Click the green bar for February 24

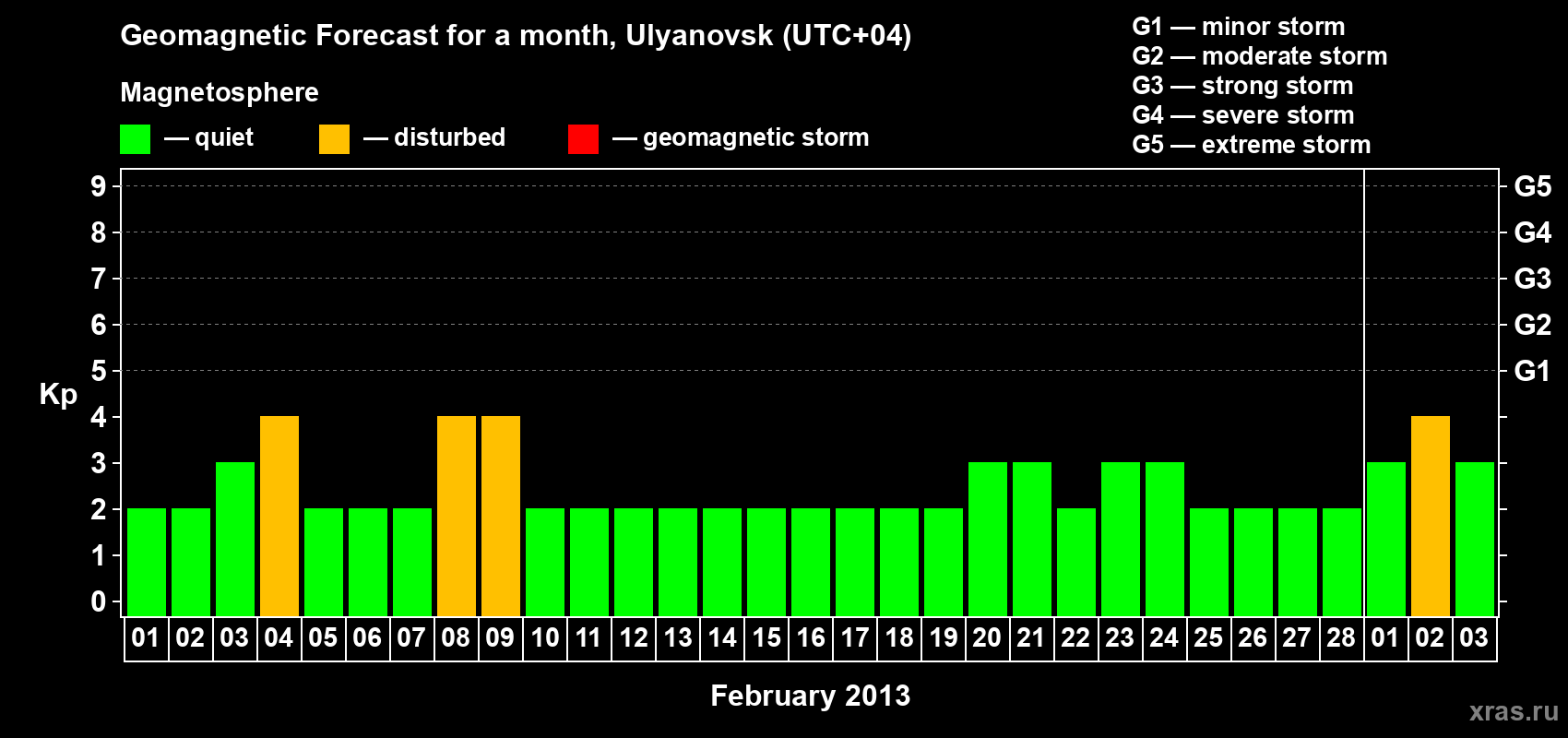[x=1165, y=539]
